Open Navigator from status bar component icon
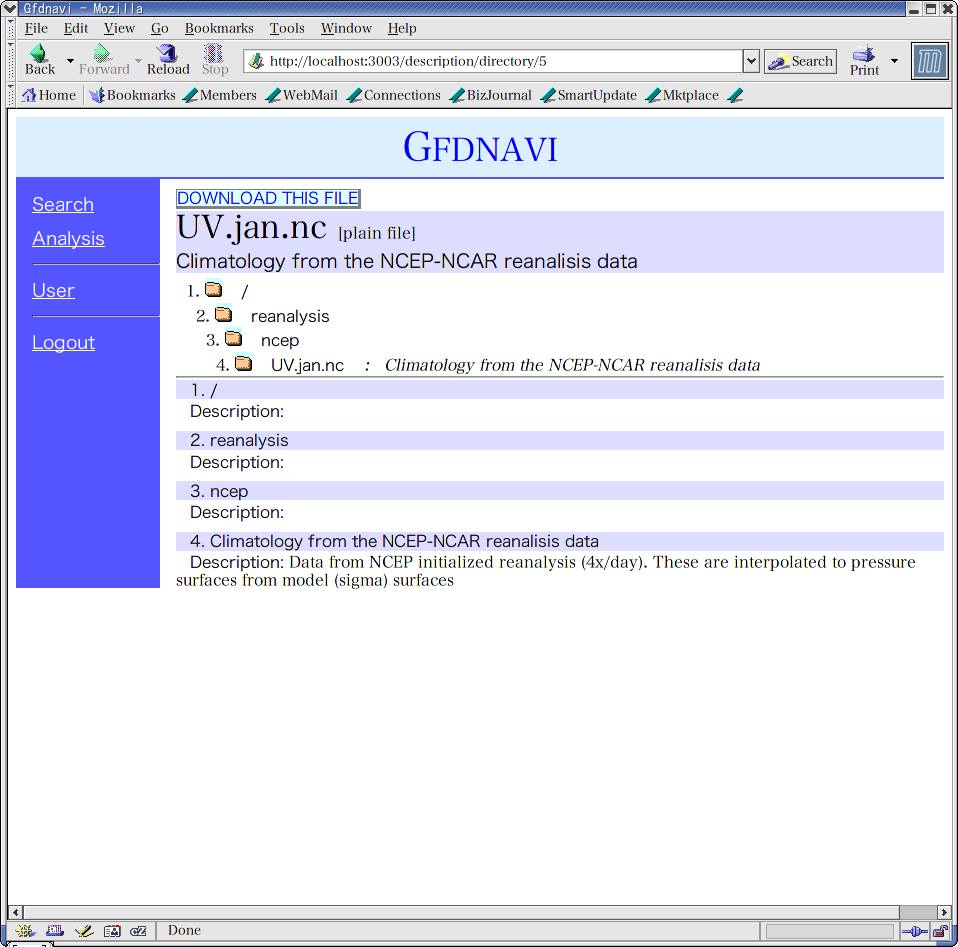 (25, 931)
